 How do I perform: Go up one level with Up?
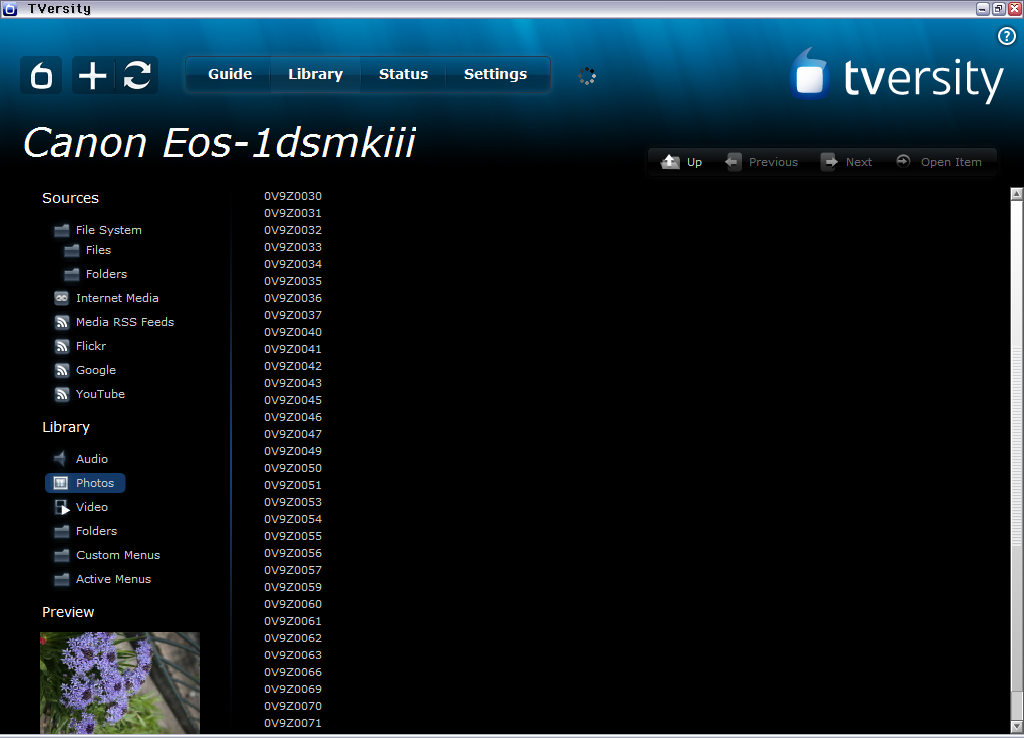[694, 162]
